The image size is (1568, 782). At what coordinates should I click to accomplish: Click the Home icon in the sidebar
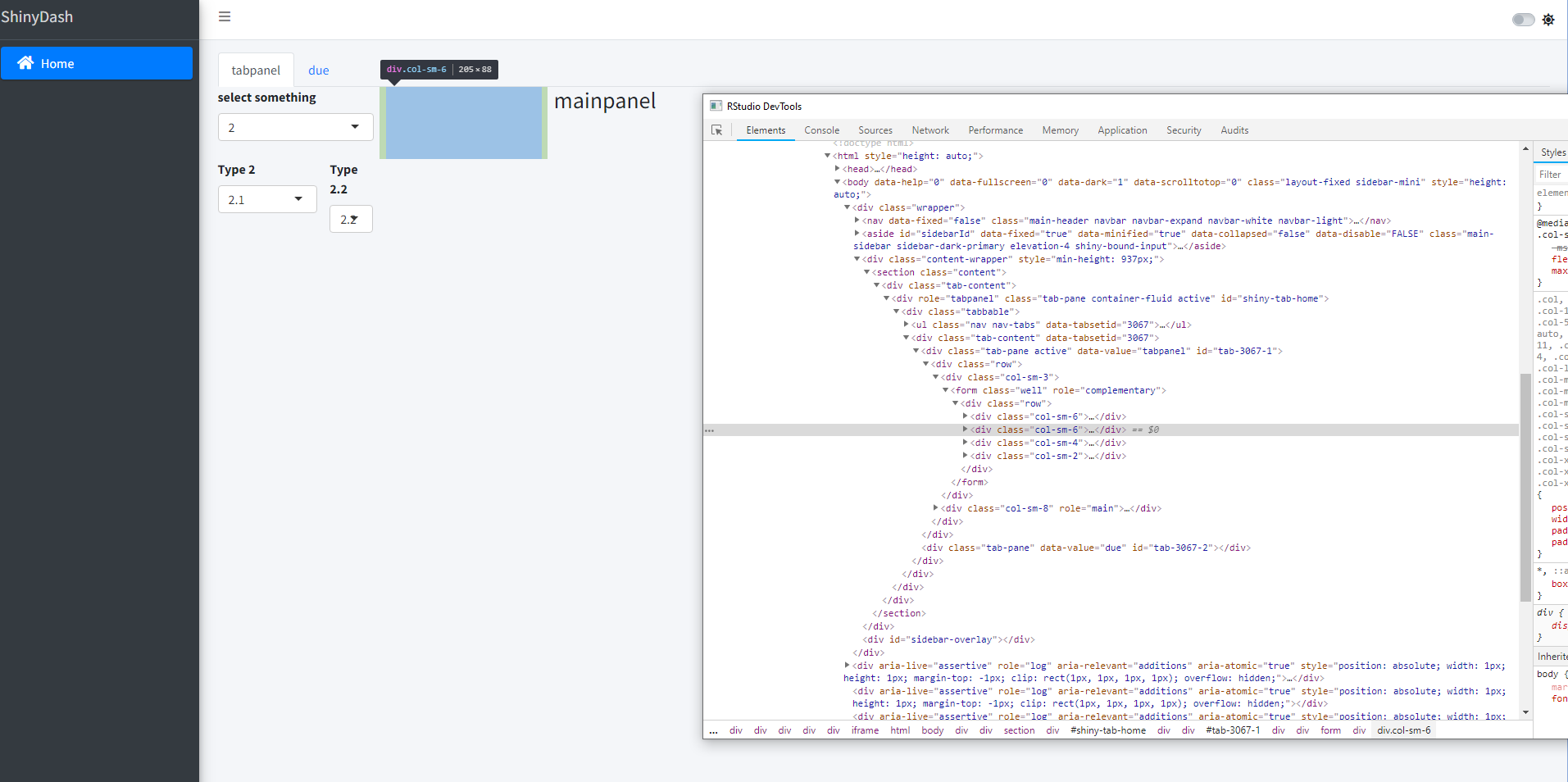pyautogui.click(x=25, y=63)
